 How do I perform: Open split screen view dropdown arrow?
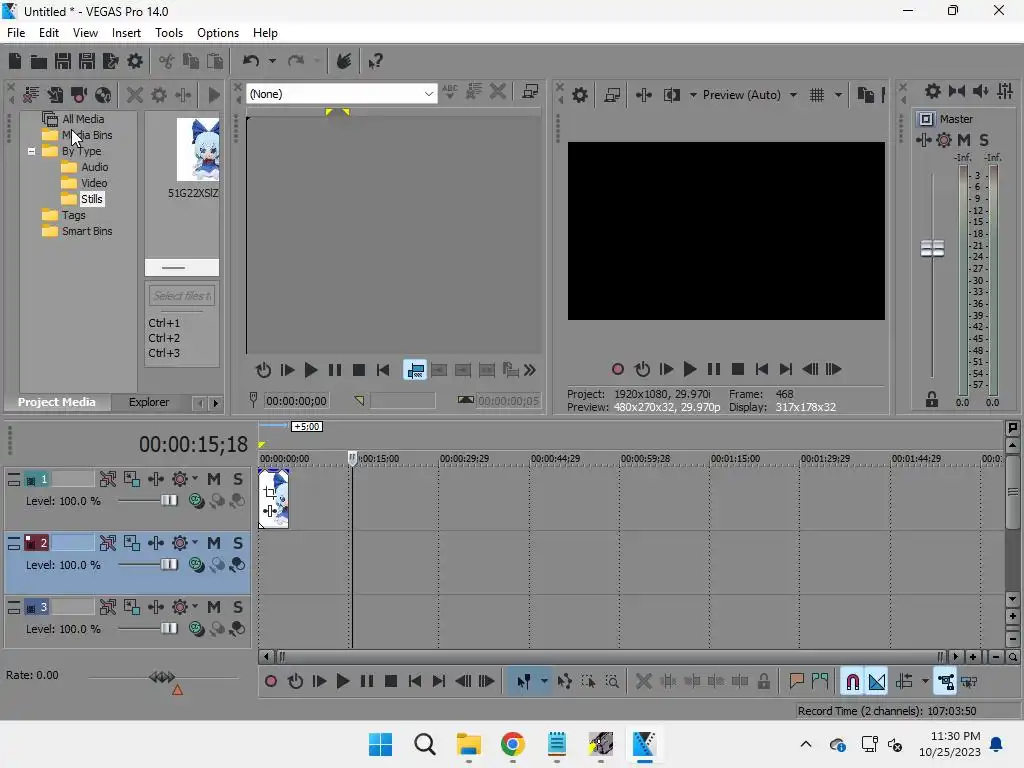pos(693,95)
